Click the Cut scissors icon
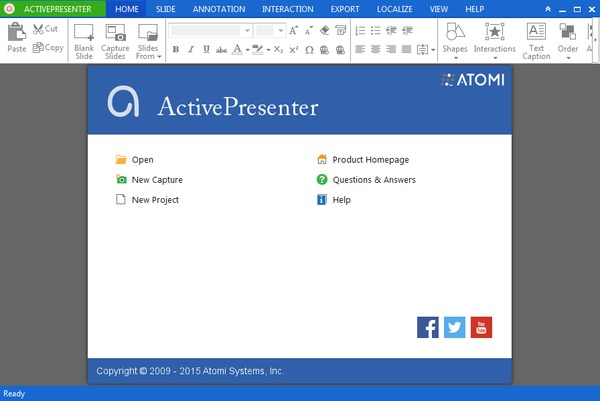This screenshot has width=600, height=401. tap(39, 29)
